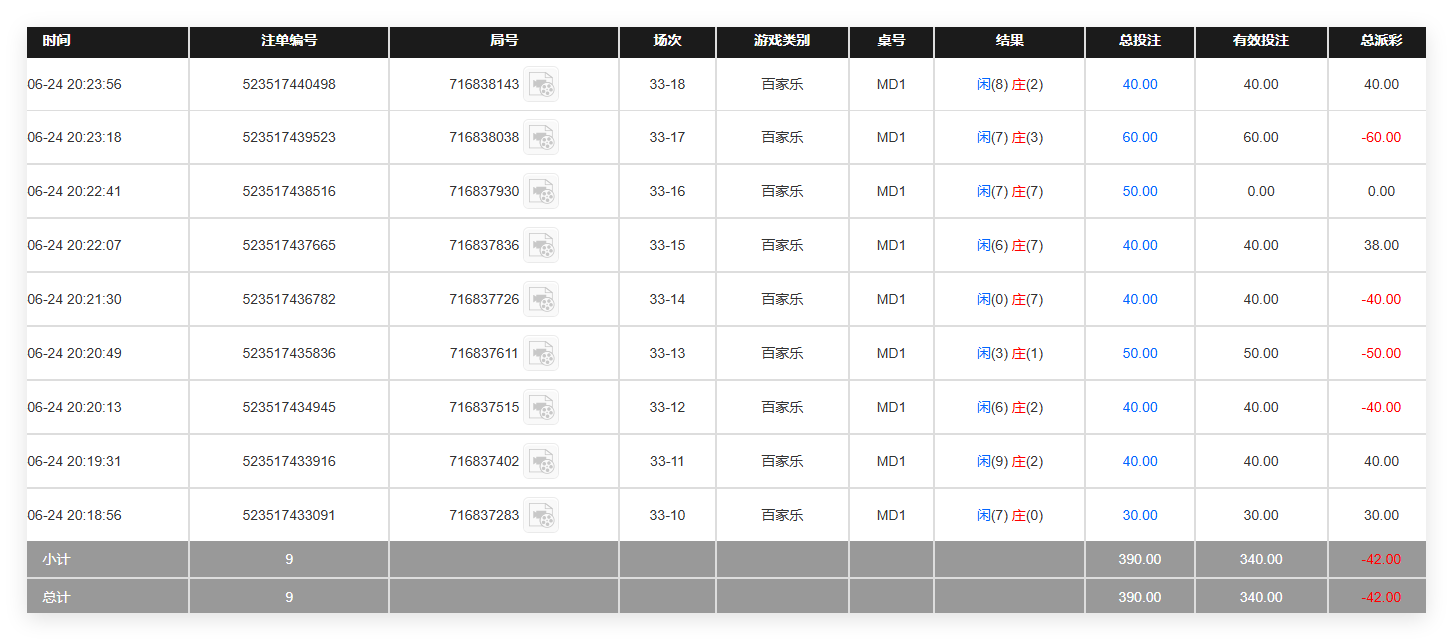Click the 游戏类别 column header
The height and width of the screenshot is (640, 1453).
(x=782, y=41)
